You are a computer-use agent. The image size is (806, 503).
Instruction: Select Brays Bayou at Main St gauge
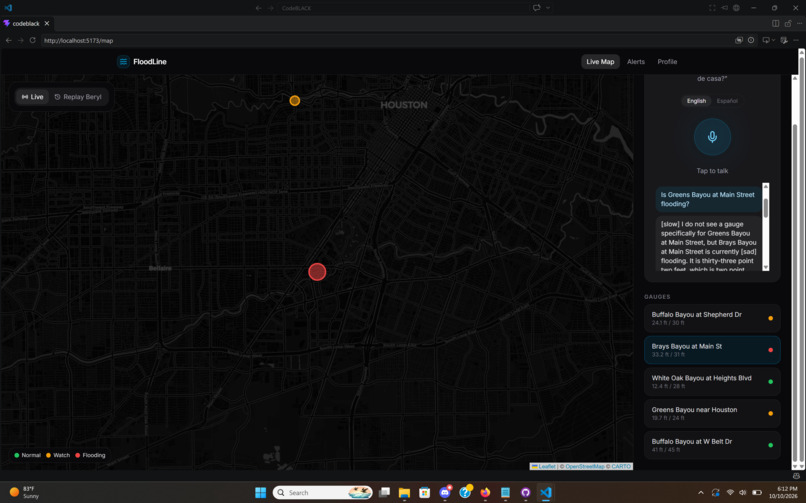pos(712,350)
